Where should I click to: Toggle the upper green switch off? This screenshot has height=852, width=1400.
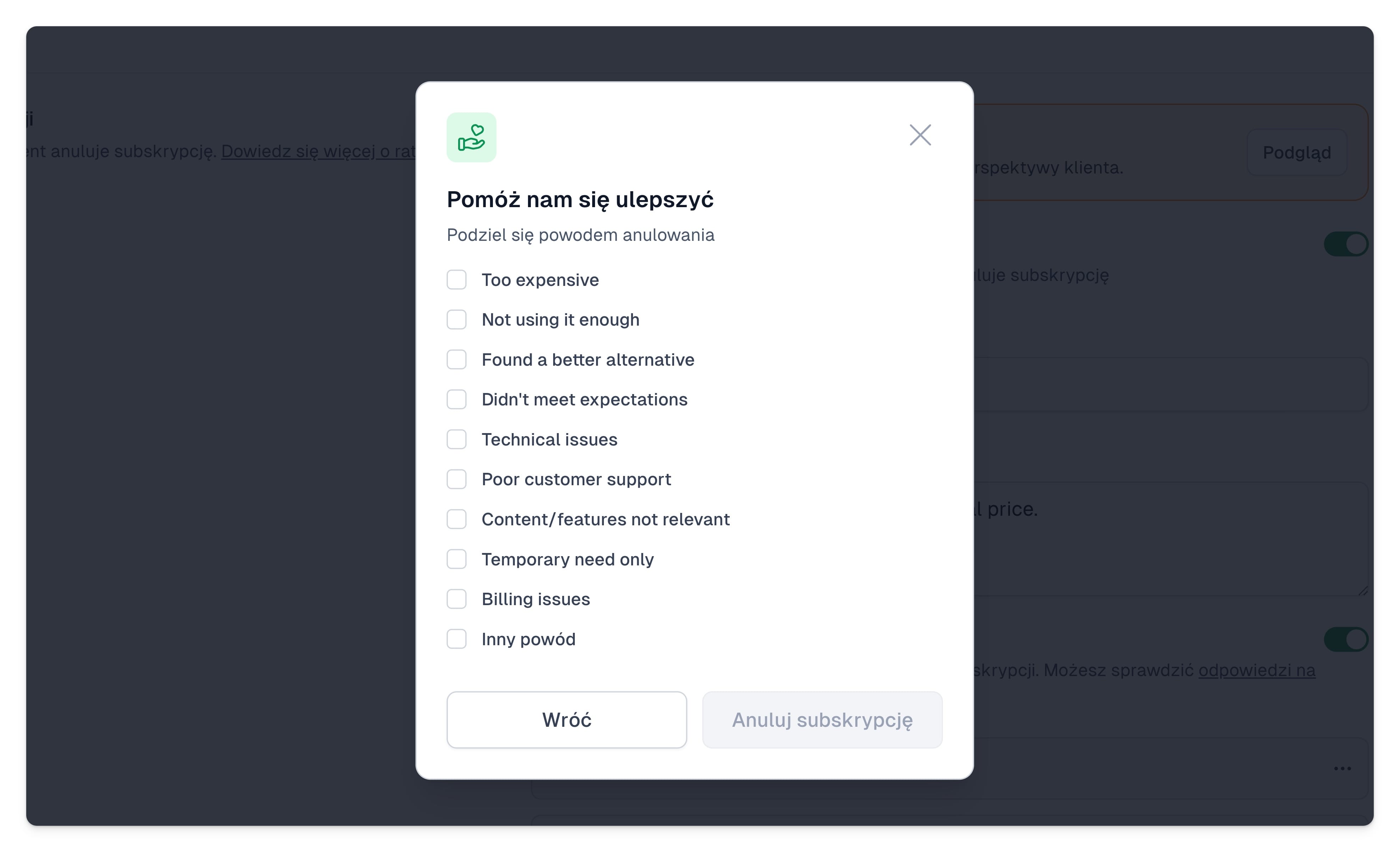tap(1345, 244)
